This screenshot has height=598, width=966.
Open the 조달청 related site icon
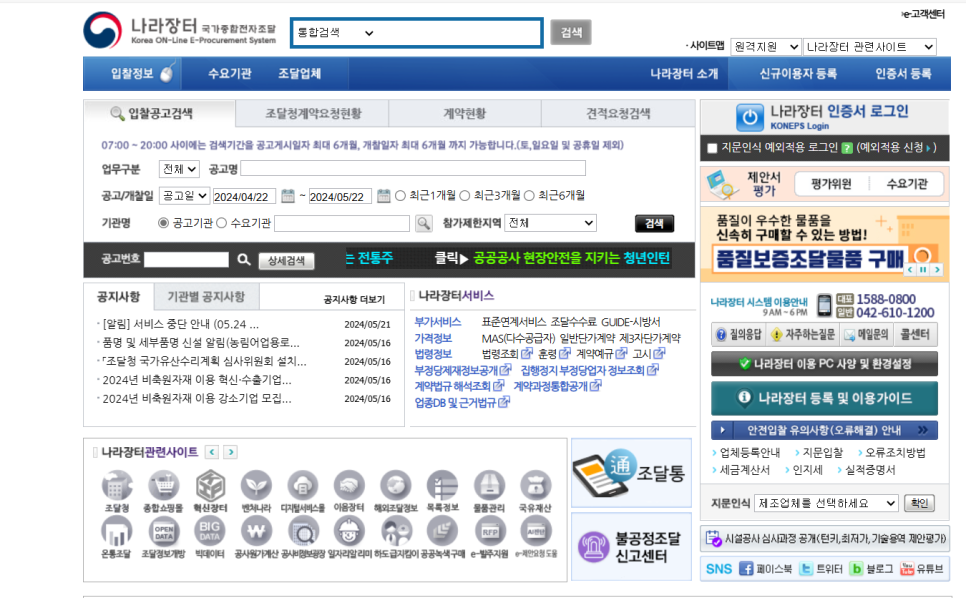(x=116, y=485)
